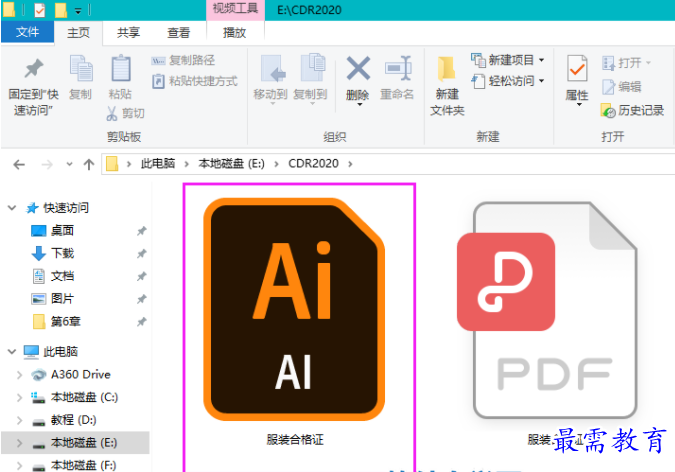Switch to the Play (播放) ribbon tab
The image size is (675, 472).
click(x=235, y=33)
